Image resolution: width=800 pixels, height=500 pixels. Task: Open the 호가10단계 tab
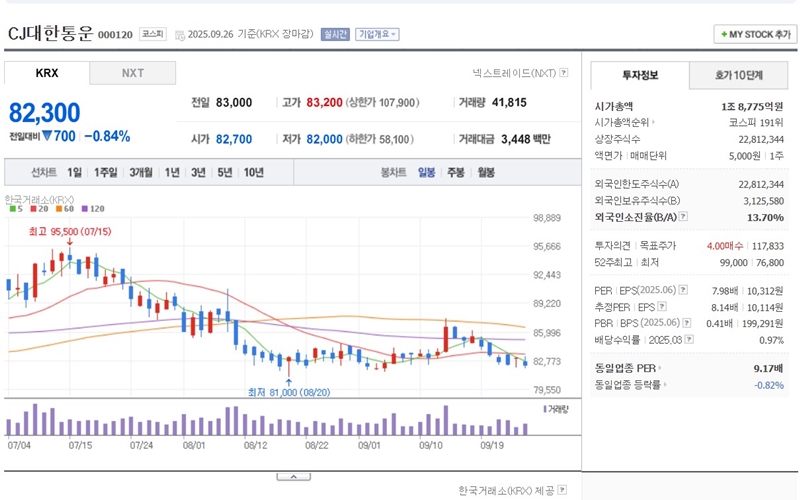tap(738, 76)
